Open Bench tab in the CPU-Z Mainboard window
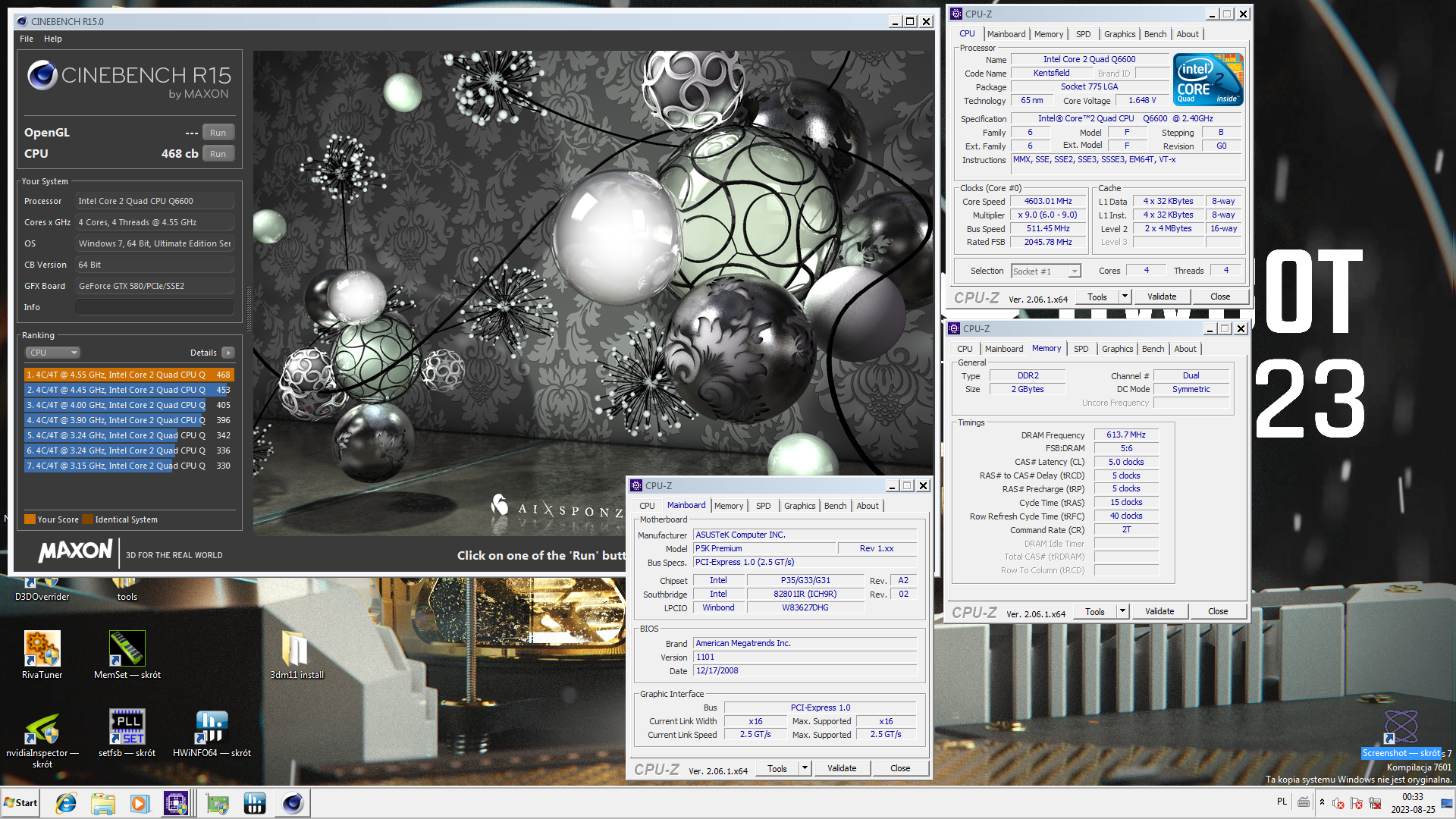The height and width of the screenshot is (819, 1456). pos(835,506)
